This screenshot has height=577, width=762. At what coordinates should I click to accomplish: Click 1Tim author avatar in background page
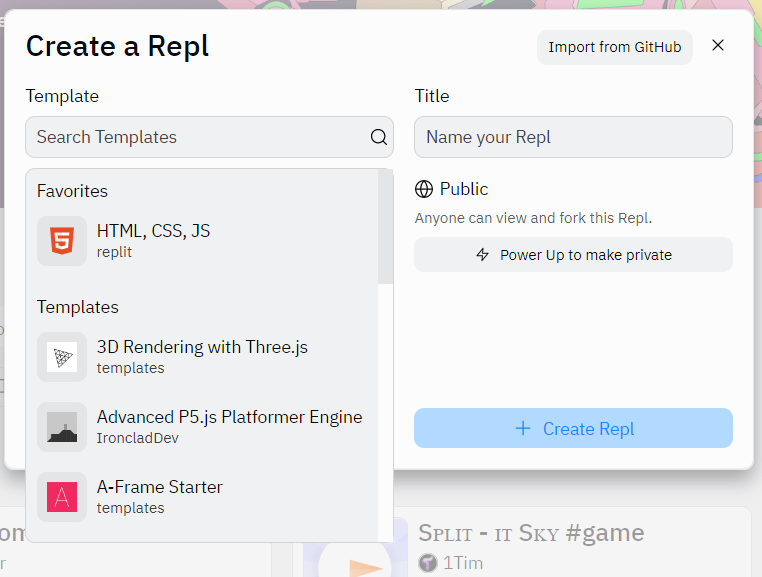click(x=428, y=563)
